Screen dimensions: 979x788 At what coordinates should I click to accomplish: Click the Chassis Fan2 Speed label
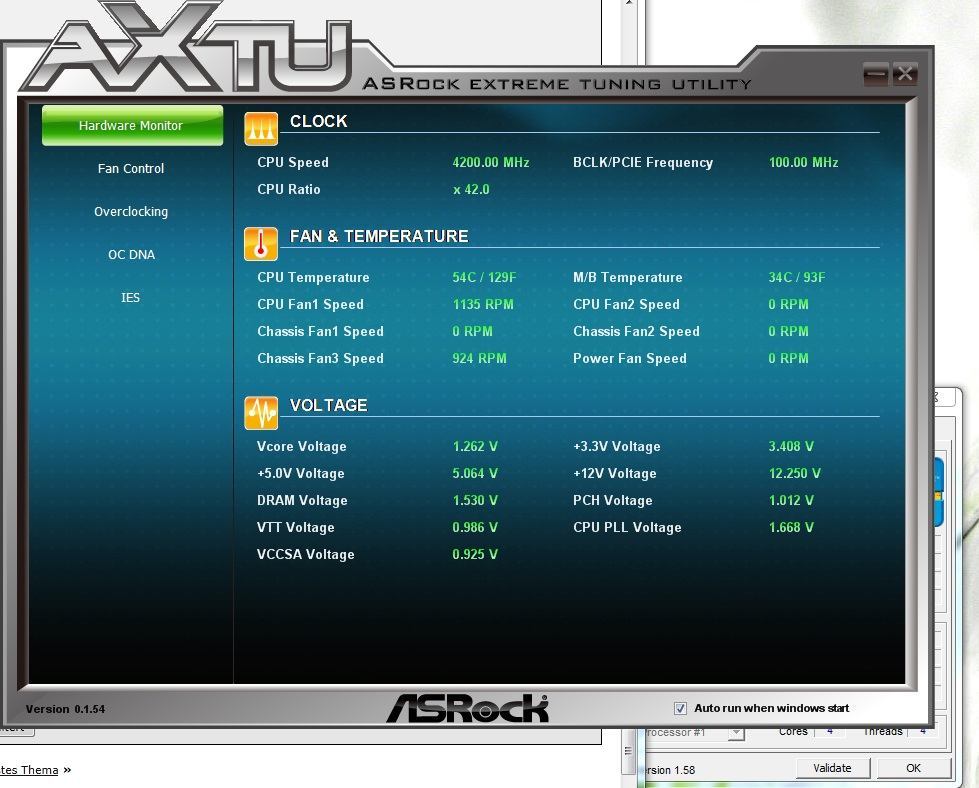click(x=636, y=332)
